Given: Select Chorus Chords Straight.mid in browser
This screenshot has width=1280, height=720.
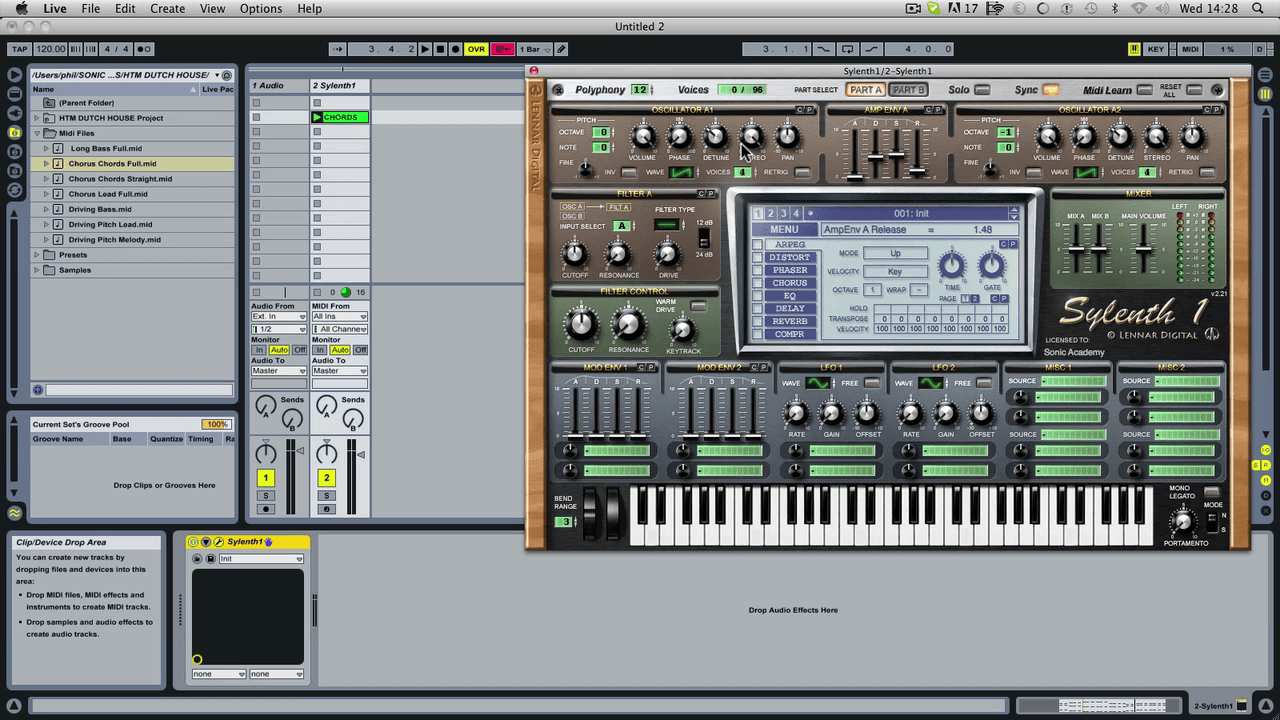Looking at the screenshot, I should click(x=120, y=179).
